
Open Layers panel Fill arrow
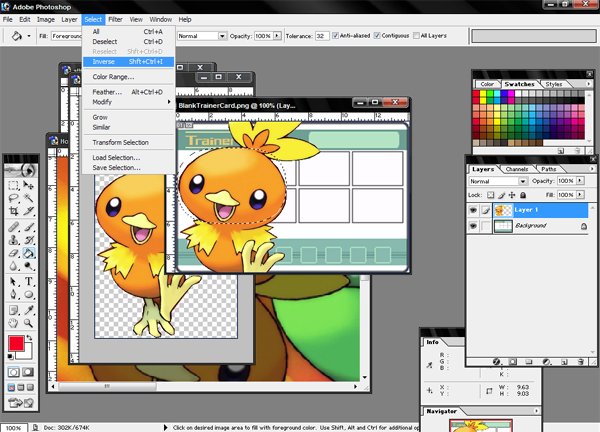coord(580,195)
